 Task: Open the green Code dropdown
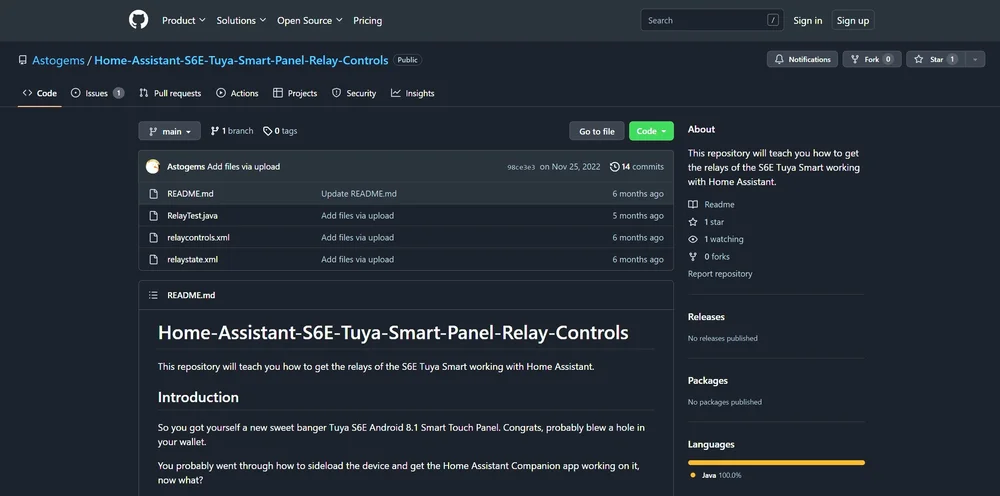pyautogui.click(x=651, y=131)
